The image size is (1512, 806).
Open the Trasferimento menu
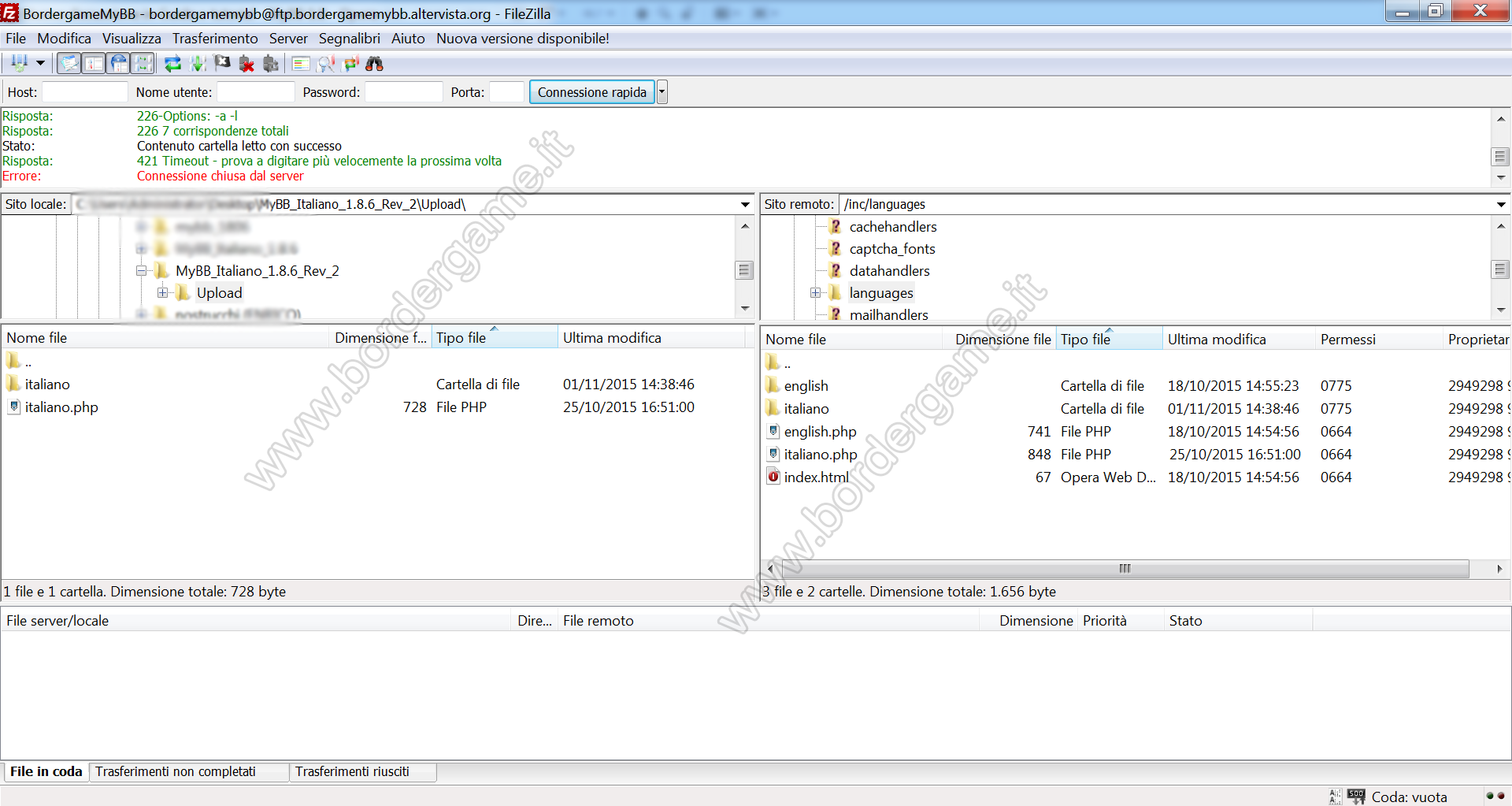(215, 39)
